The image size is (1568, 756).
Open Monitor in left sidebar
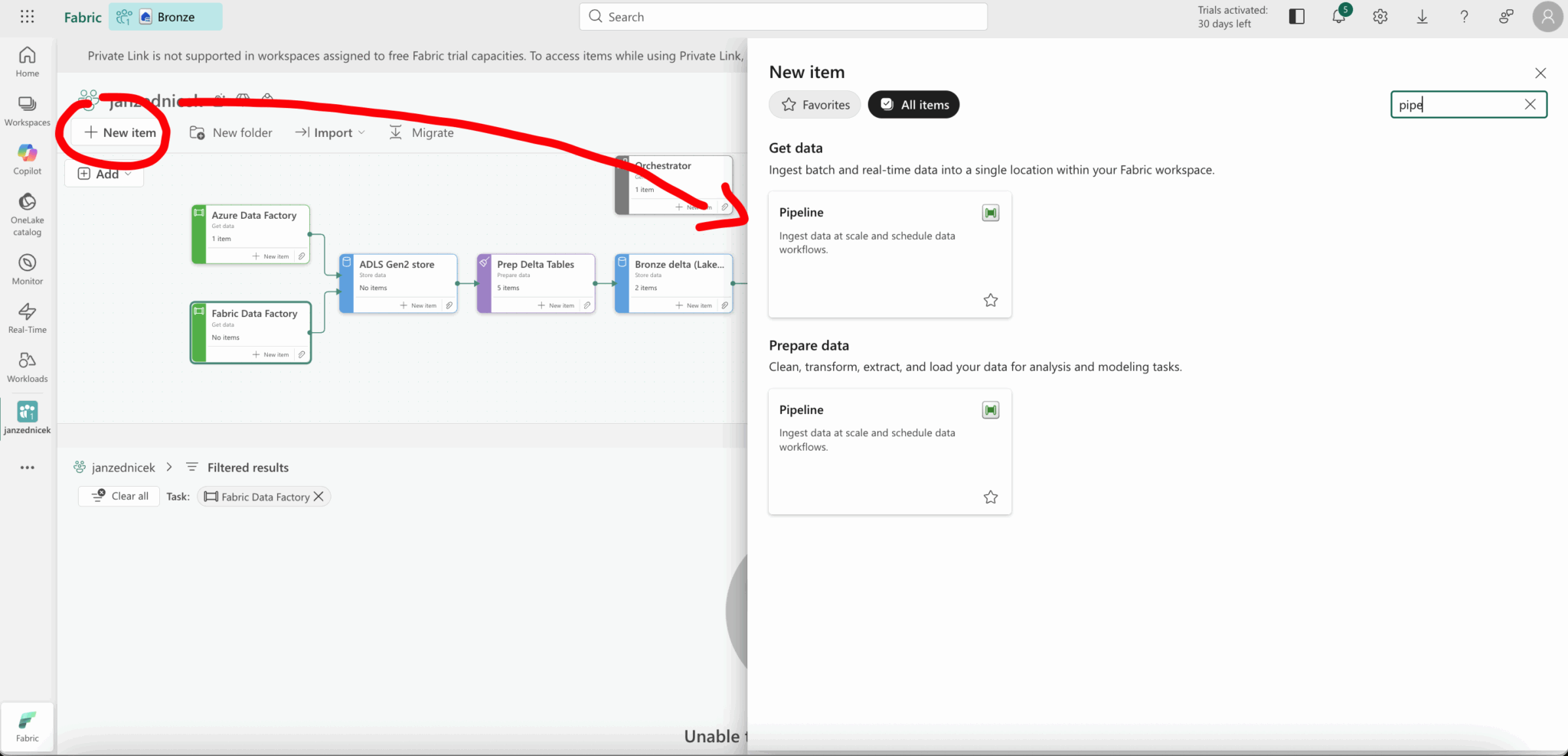tap(28, 269)
